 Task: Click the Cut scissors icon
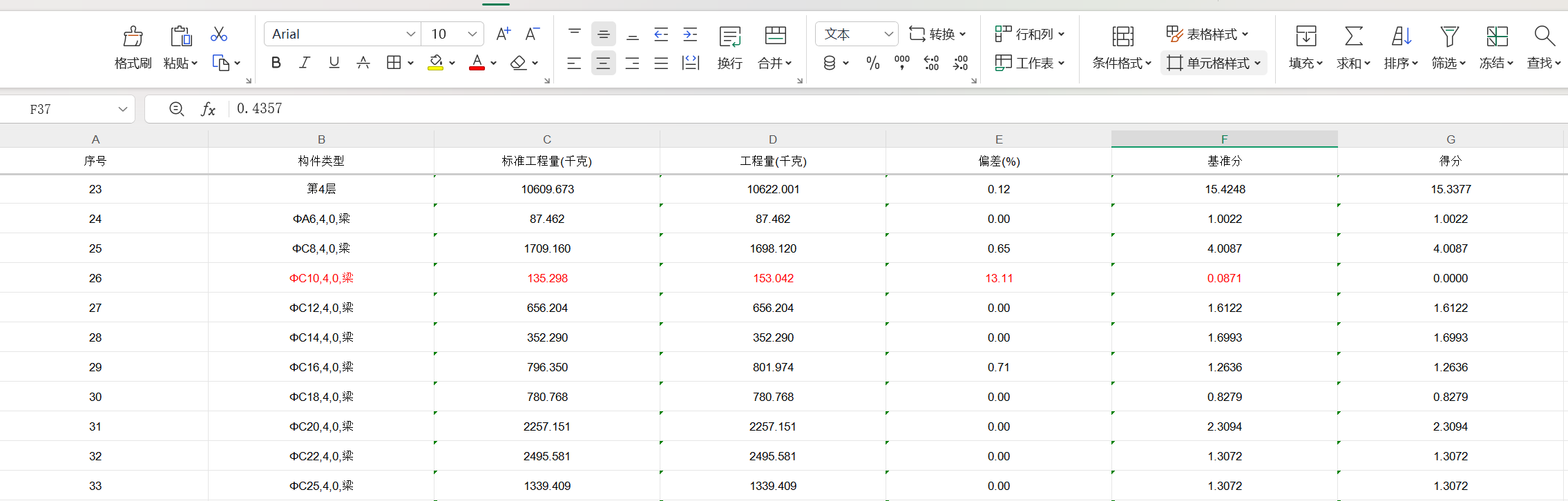(x=219, y=34)
